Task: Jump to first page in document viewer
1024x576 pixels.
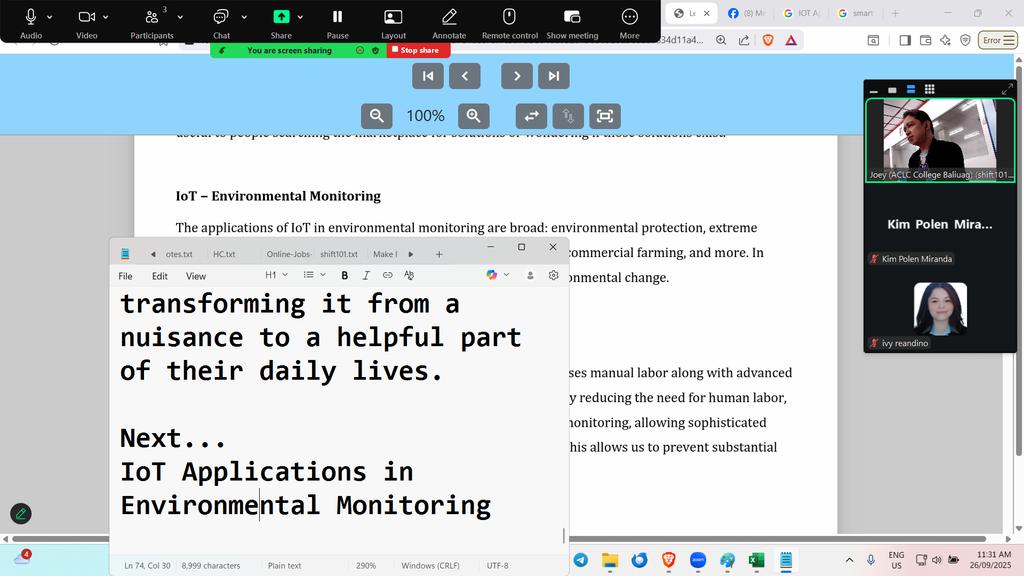Action: pyautogui.click(x=428, y=76)
